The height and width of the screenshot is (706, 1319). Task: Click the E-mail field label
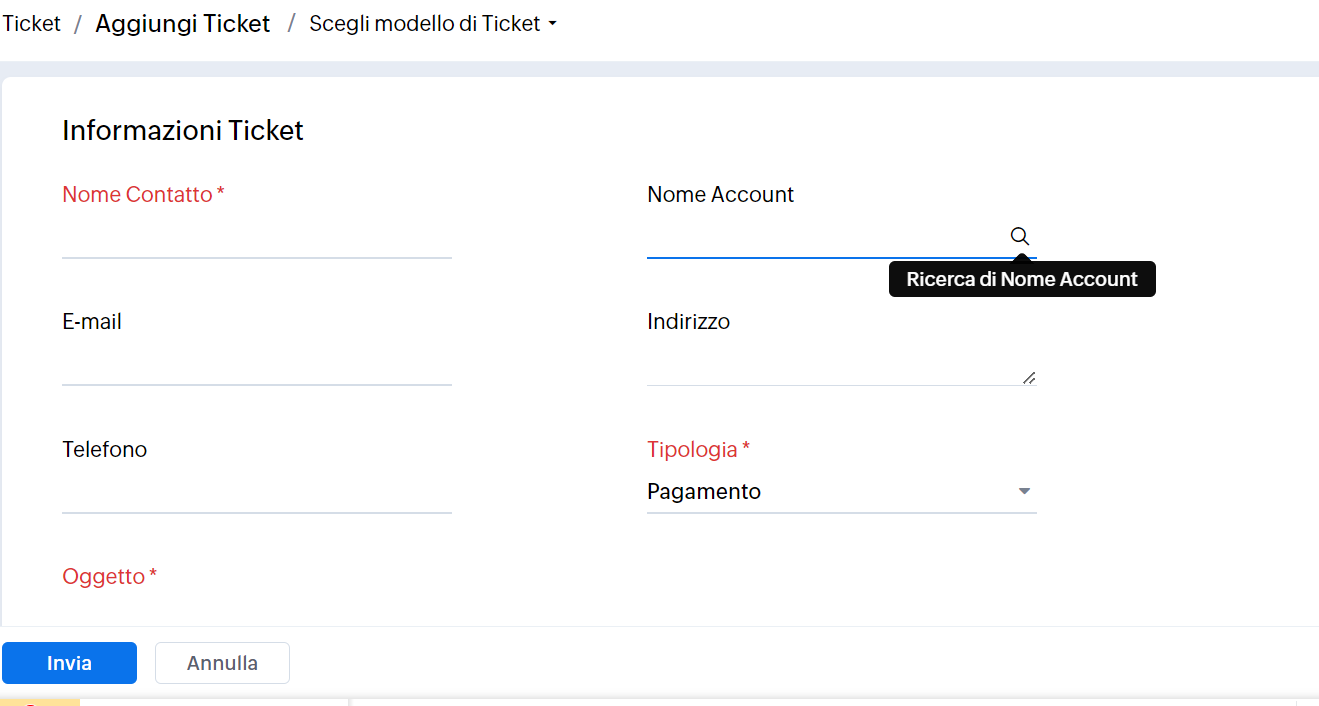click(x=92, y=322)
